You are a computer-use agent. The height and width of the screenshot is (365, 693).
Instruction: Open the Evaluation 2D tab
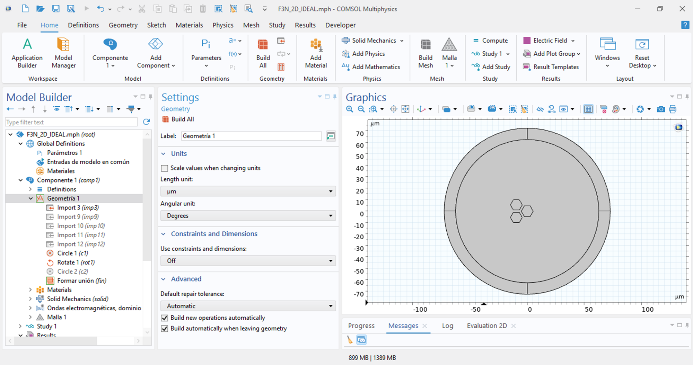coord(487,326)
